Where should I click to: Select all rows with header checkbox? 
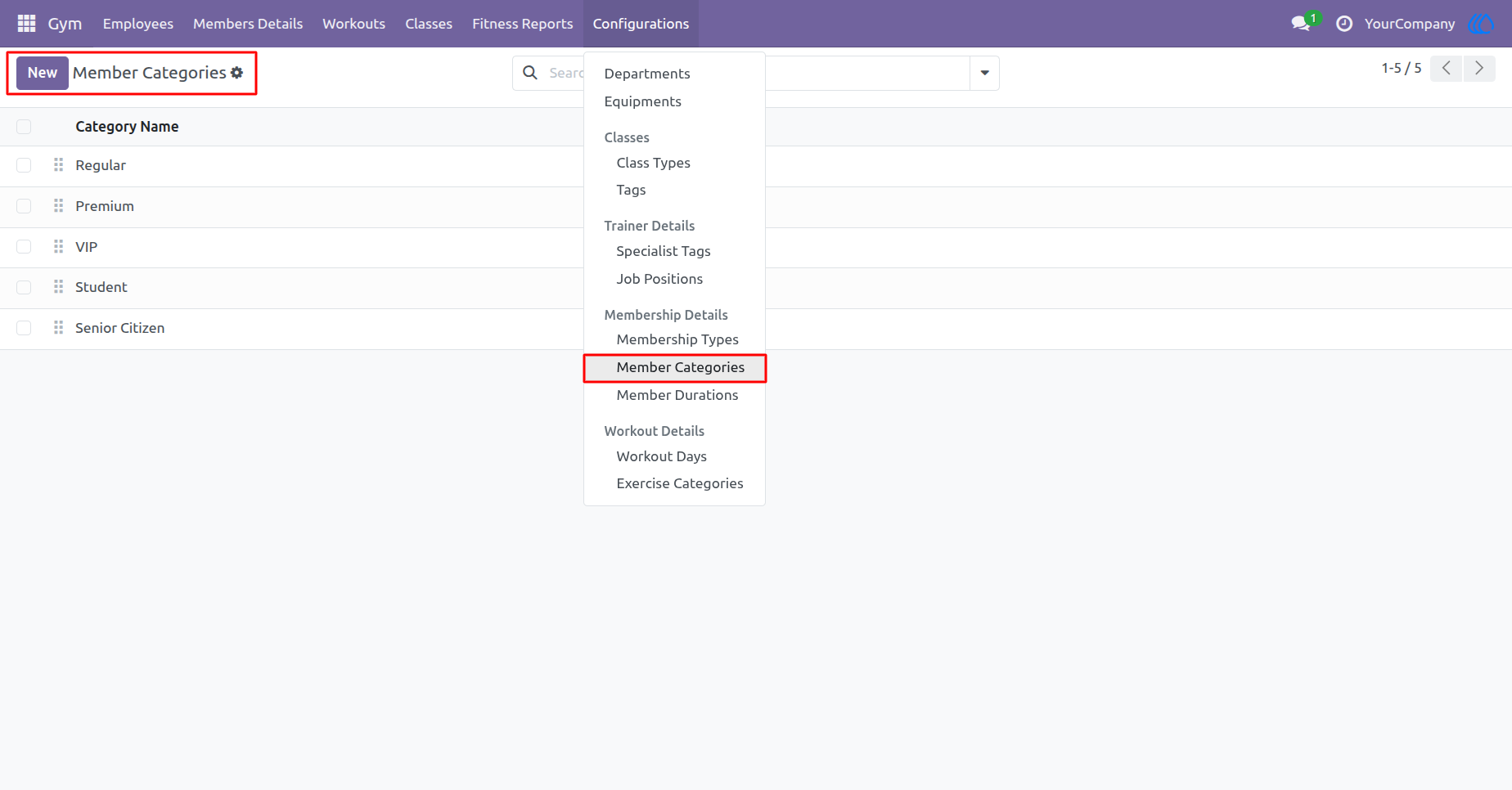click(24, 127)
